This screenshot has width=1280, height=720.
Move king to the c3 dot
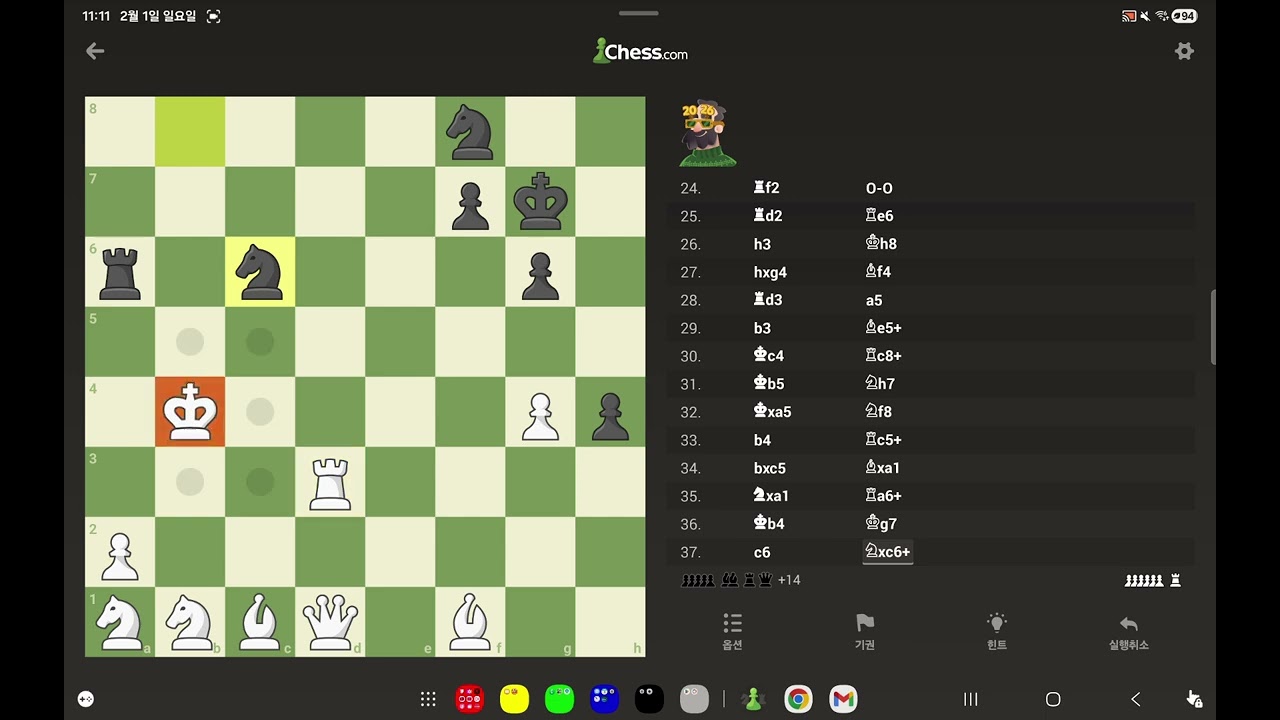click(260, 481)
